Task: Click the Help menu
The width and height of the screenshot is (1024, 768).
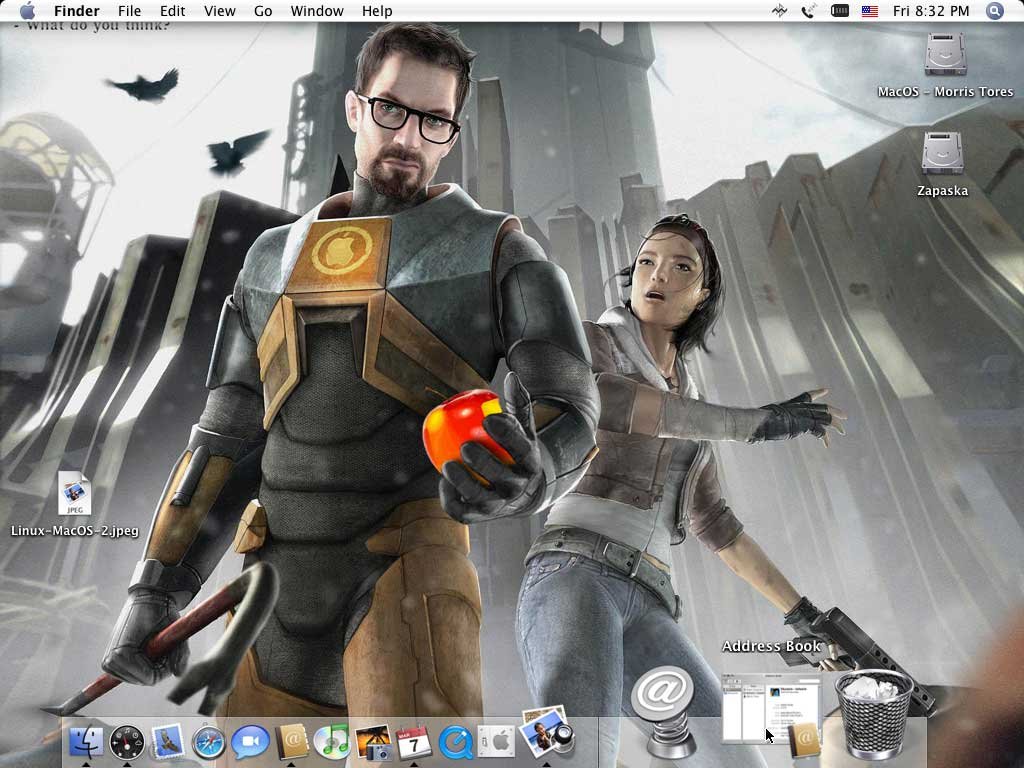Action: (377, 11)
